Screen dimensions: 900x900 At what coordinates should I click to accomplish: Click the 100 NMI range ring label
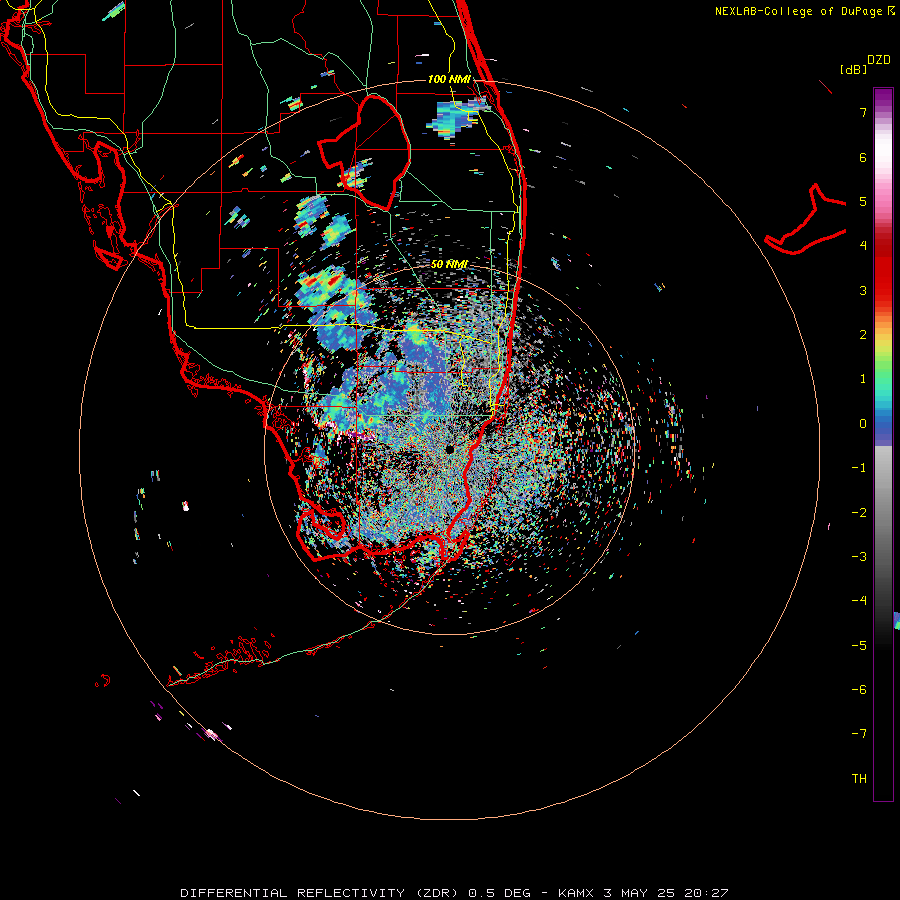point(449,79)
